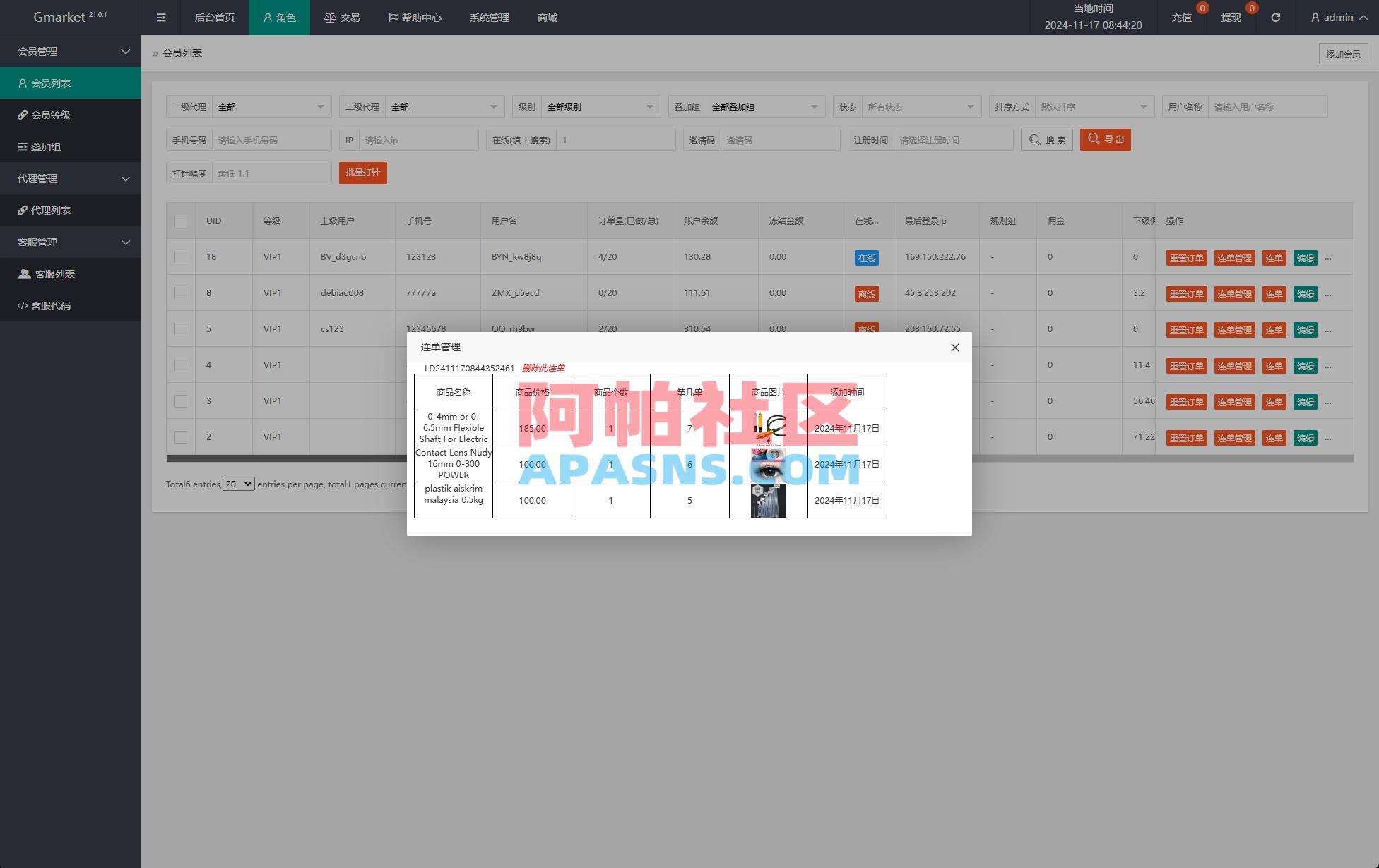The width and height of the screenshot is (1379, 868).
Task: Check the row checkbox for UID 8
Action: pyautogui.click(x=181, y=292)
